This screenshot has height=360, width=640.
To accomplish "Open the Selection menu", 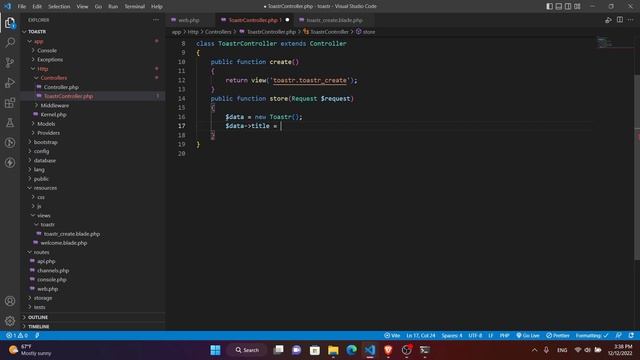I will [x=59, y=7].
